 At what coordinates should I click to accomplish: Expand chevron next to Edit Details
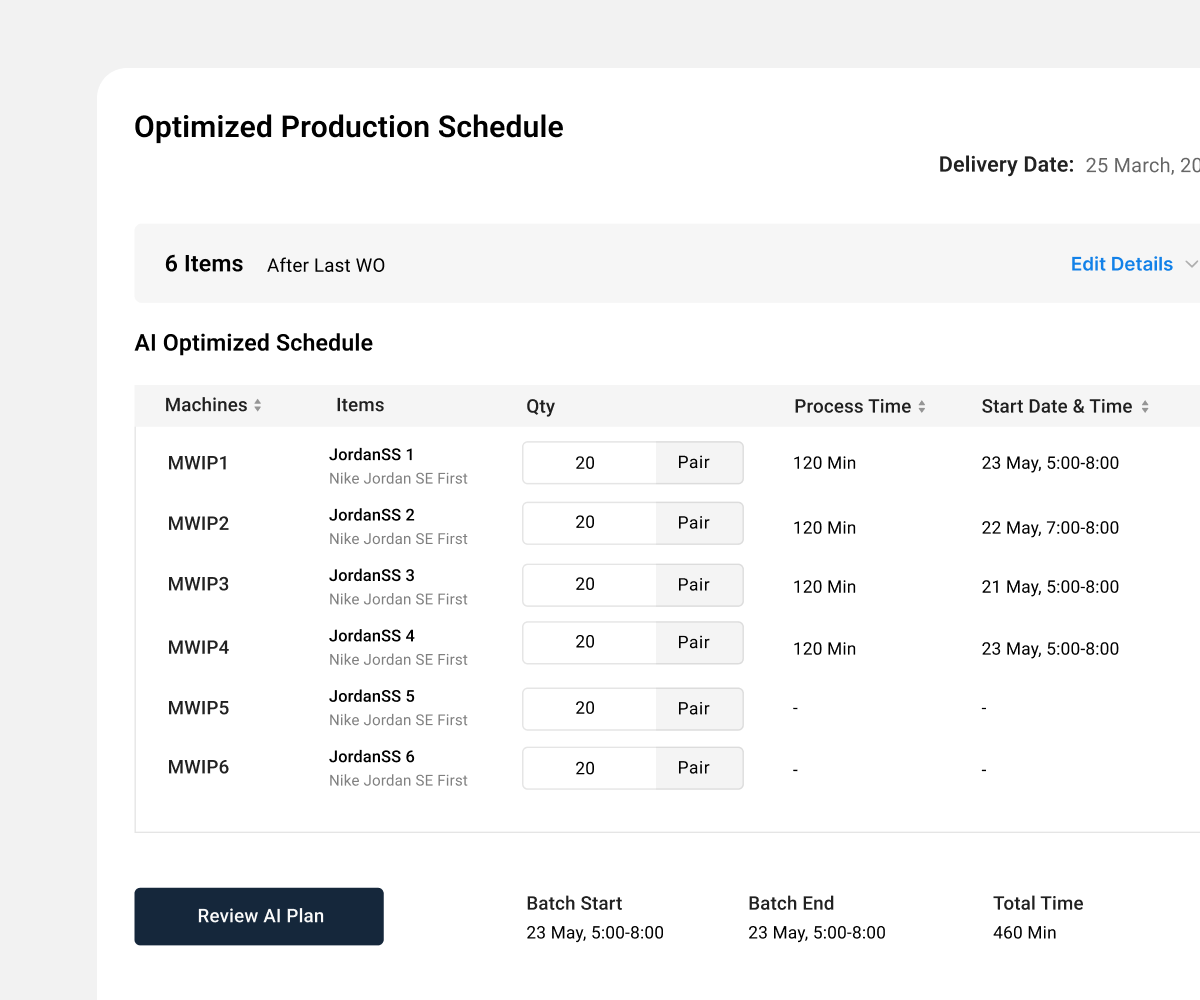[1191, 264]
